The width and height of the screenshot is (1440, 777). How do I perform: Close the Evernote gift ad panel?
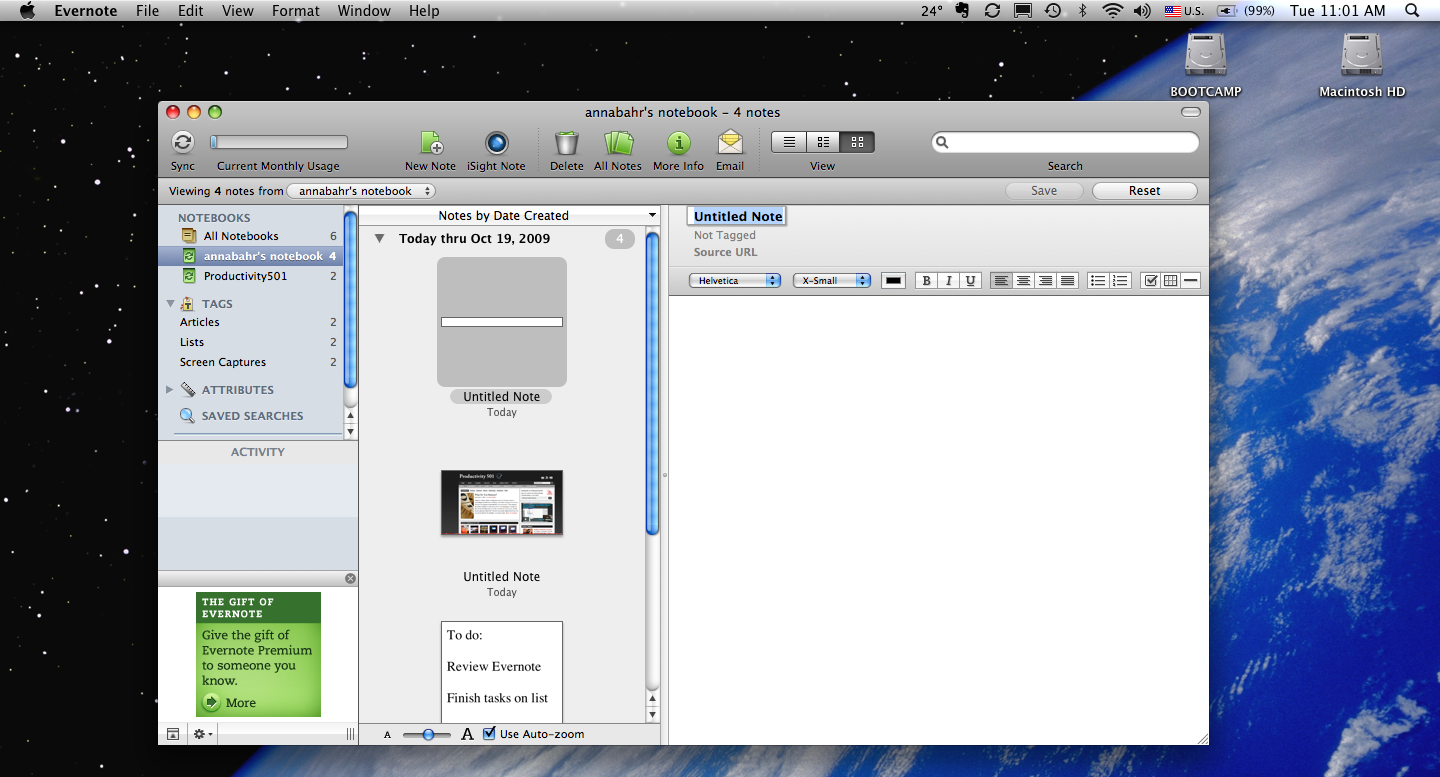pos(350,579)
